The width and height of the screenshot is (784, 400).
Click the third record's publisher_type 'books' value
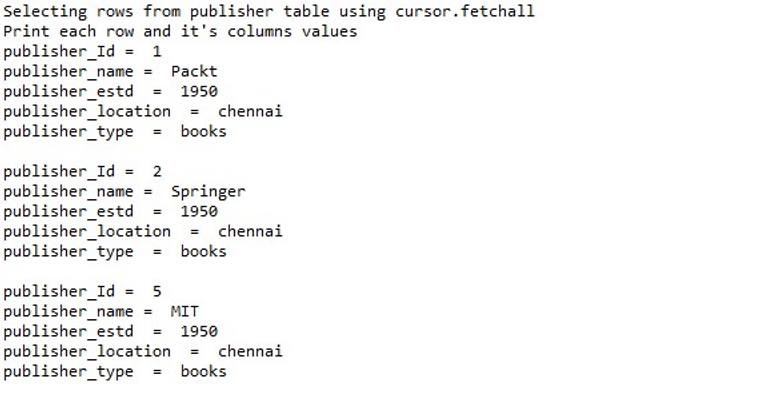click(204, 371)
